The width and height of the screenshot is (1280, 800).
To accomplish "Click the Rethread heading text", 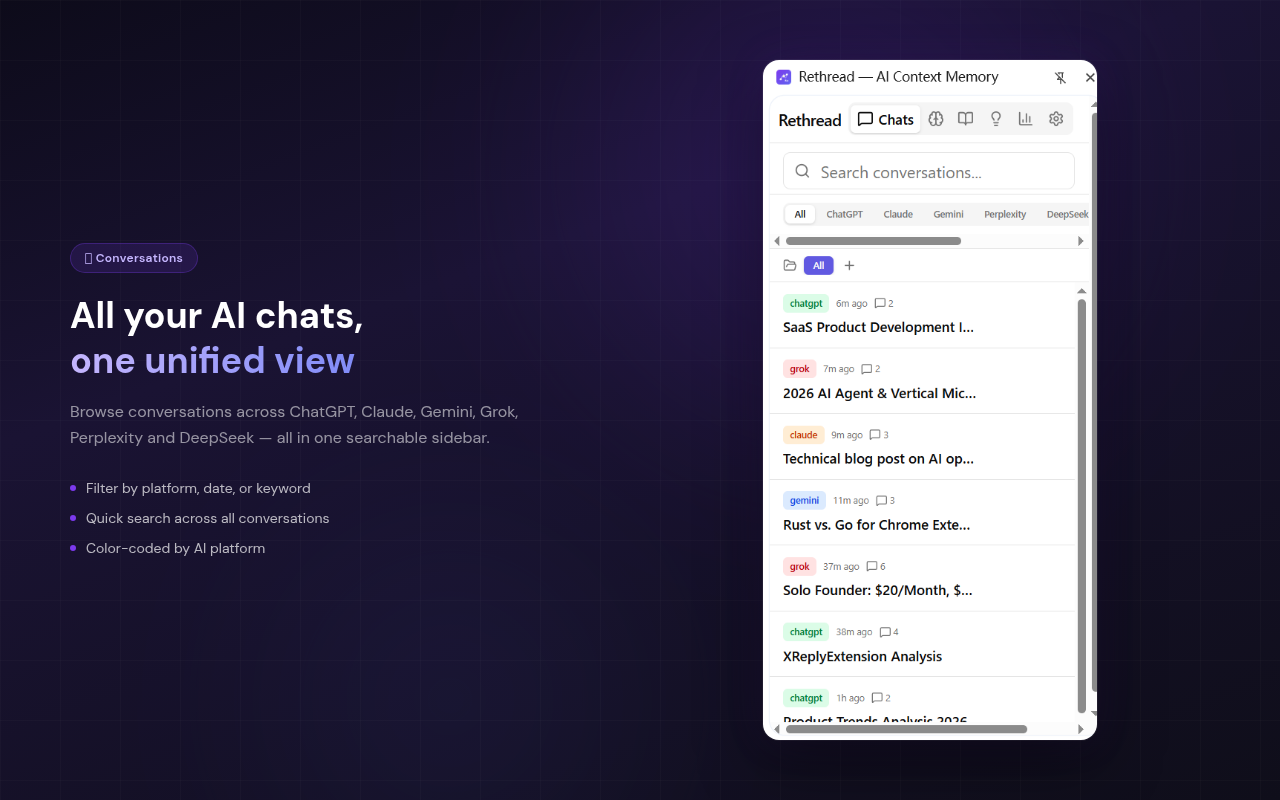I will (x=810, y=120).
